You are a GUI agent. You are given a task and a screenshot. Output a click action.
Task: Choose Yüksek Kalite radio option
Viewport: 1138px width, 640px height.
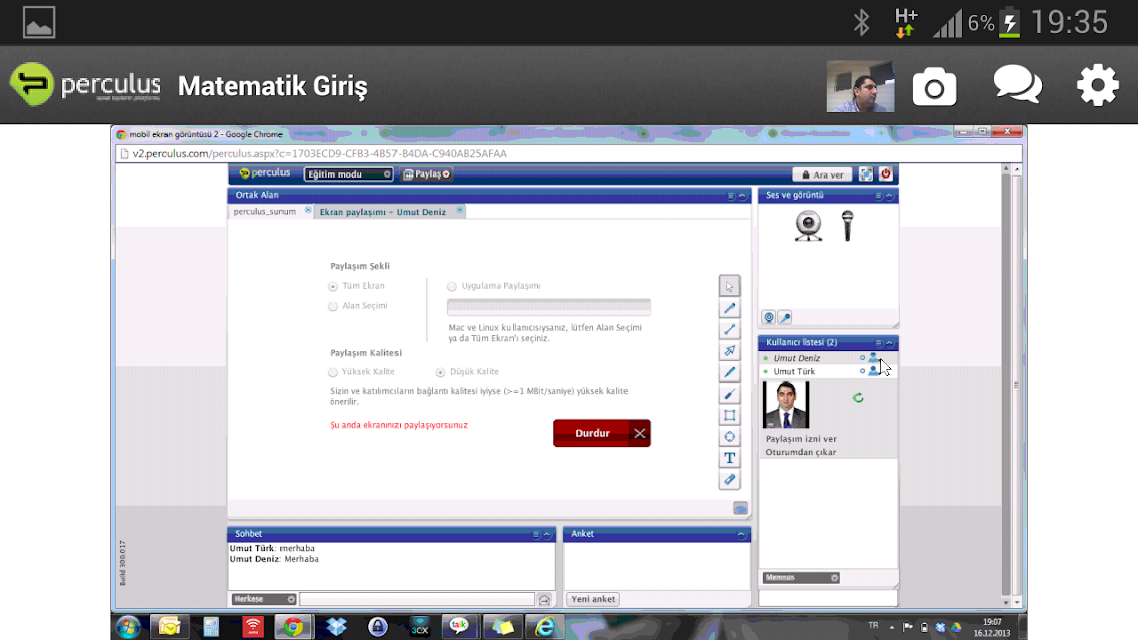click(333, 372)
